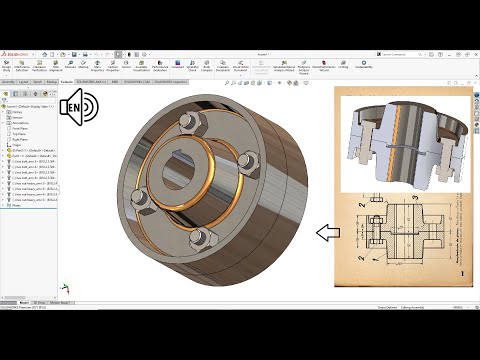Launch DriveWorksXpress Wizard
480x360 pixels.
tap(324, 66)
